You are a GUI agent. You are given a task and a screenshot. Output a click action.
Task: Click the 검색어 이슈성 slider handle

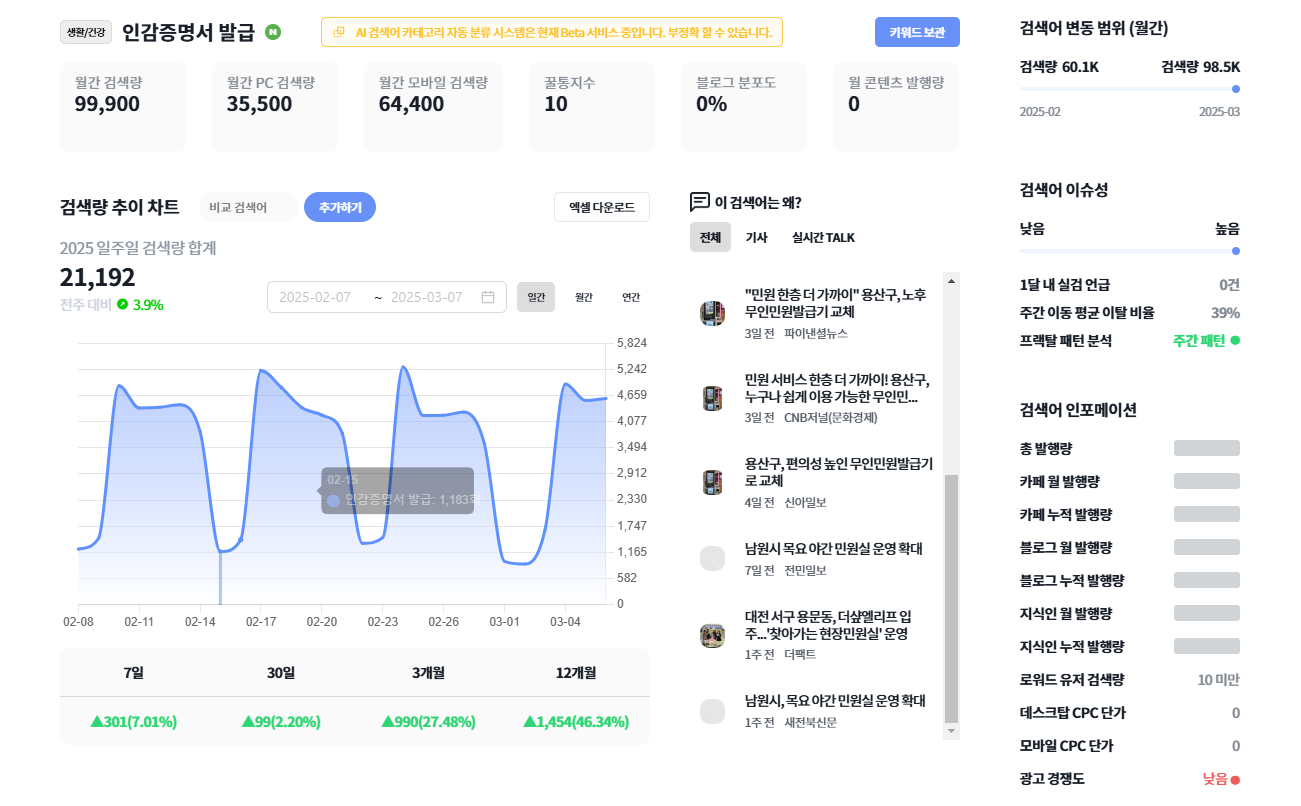tap(1236, 251)
